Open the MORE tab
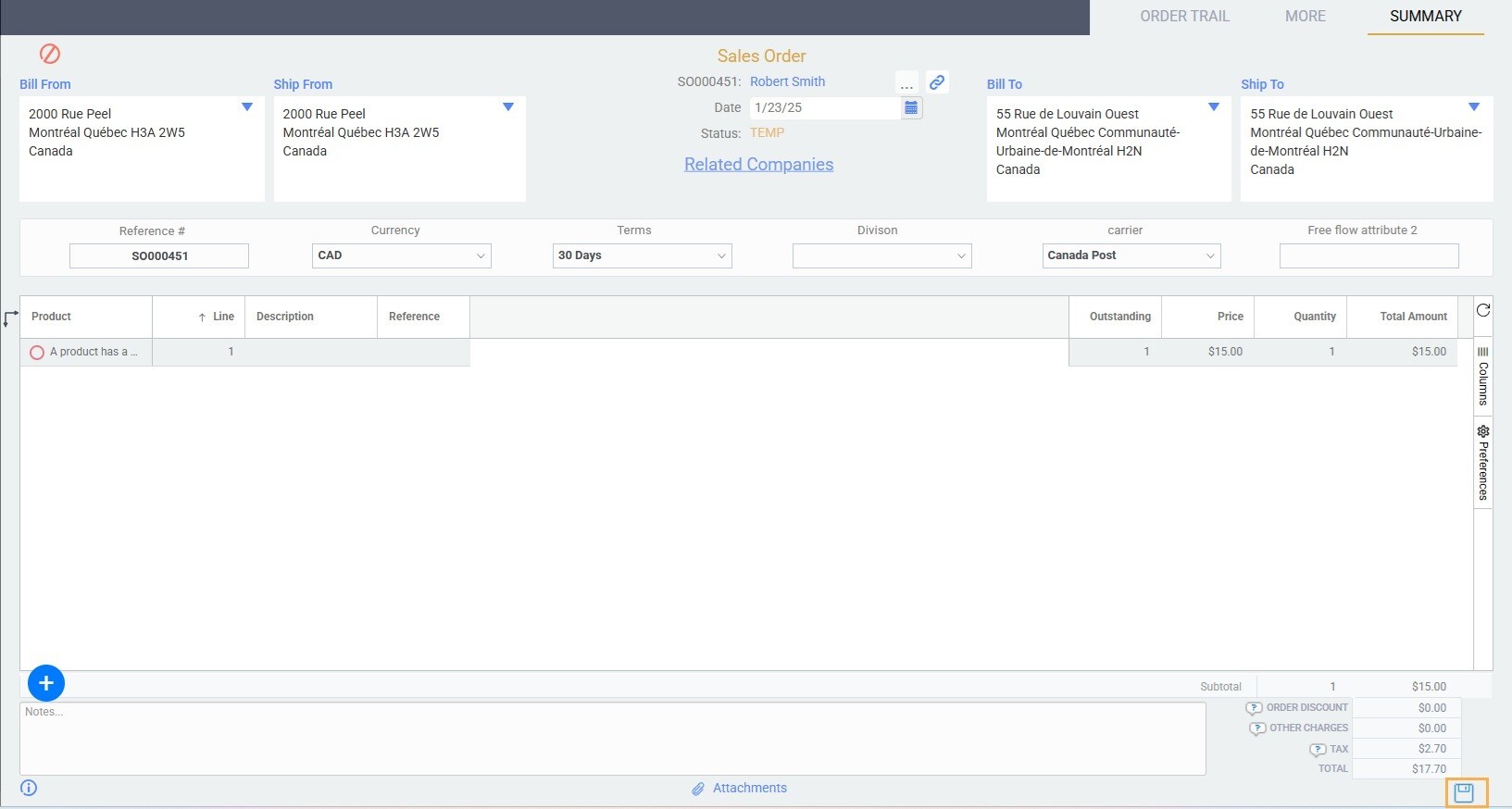Screen dimensions: 1512x809 tap(1305, 17)
